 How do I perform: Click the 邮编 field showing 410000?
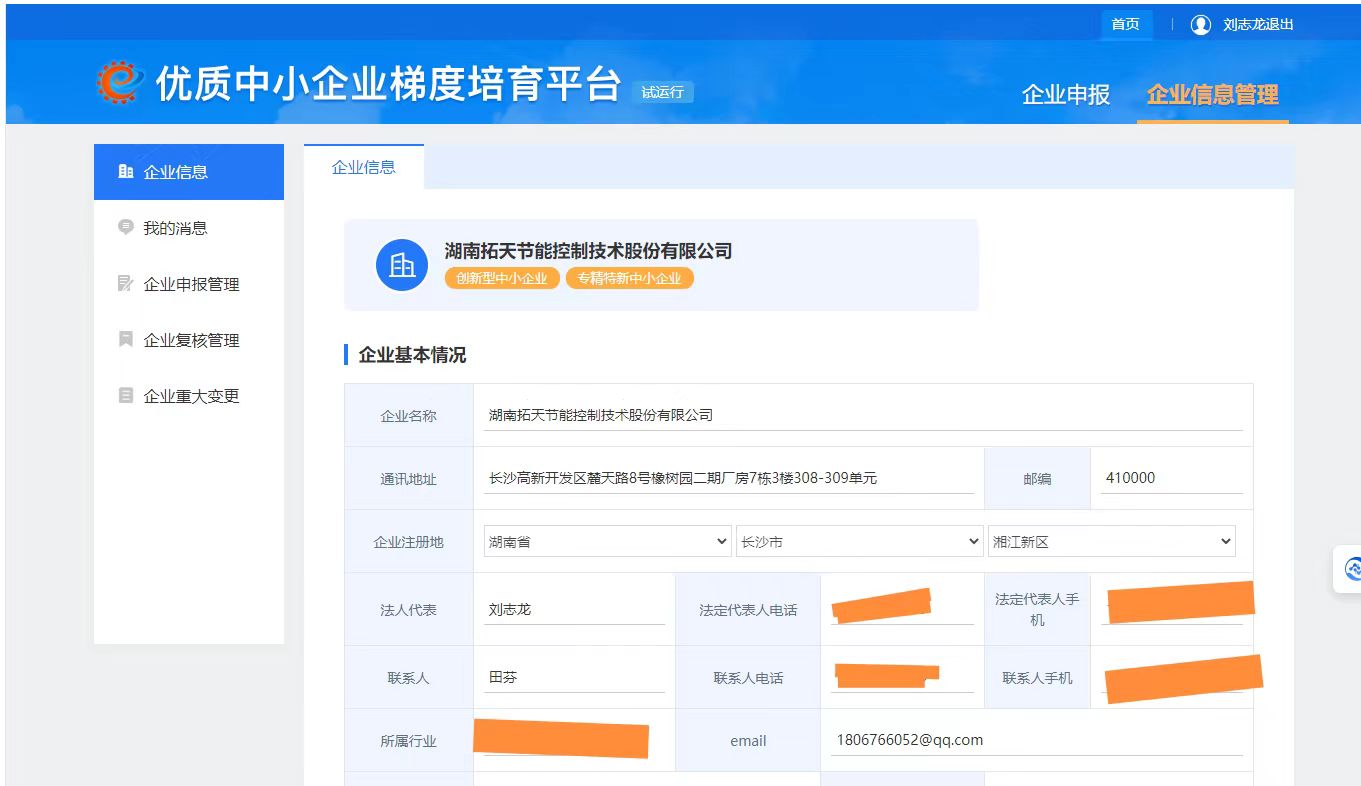click(x=1172, y=478)
